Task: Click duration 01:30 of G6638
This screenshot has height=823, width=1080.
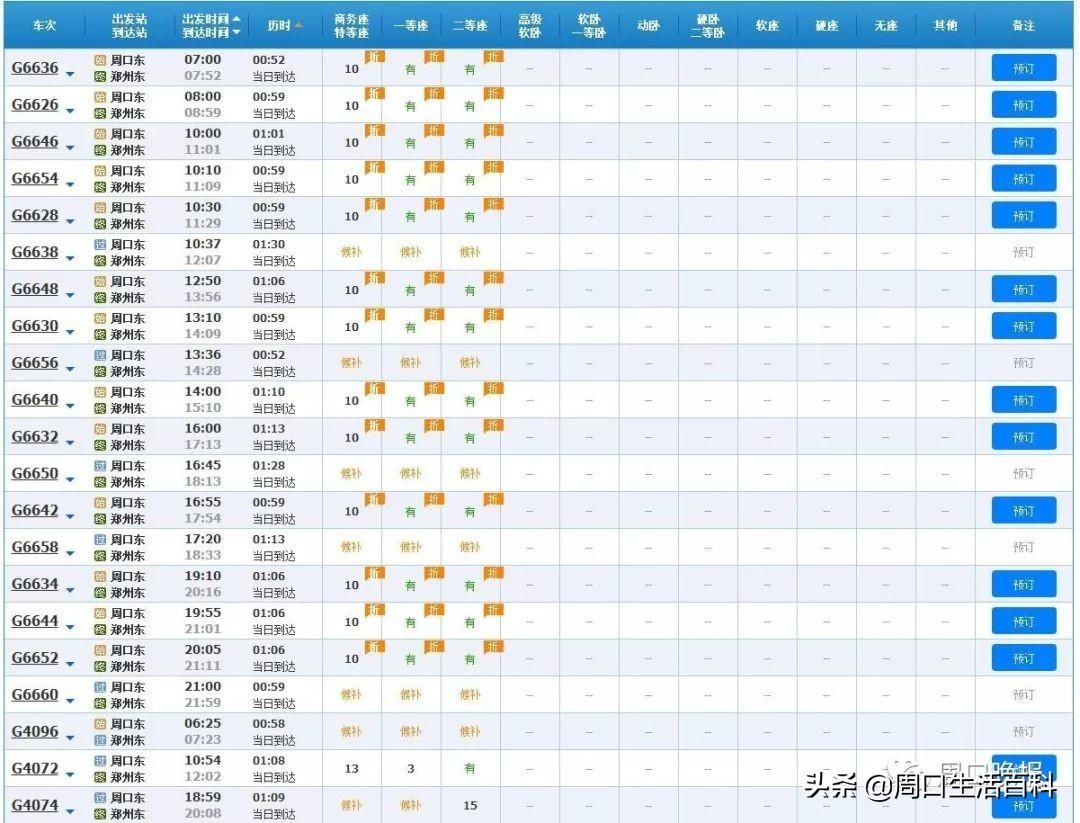Action: 269,244
